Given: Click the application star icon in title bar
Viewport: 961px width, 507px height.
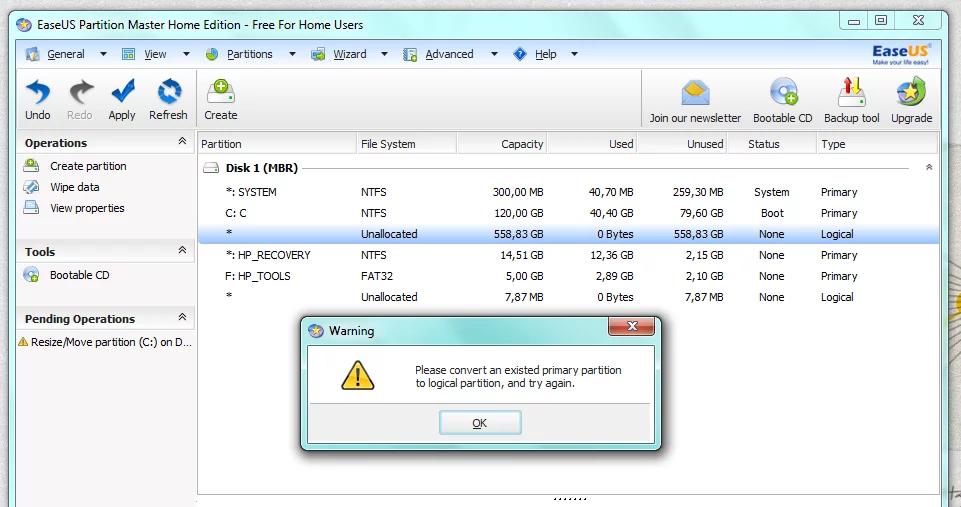Looking at the screenshot, I should (x=24, y=25).
